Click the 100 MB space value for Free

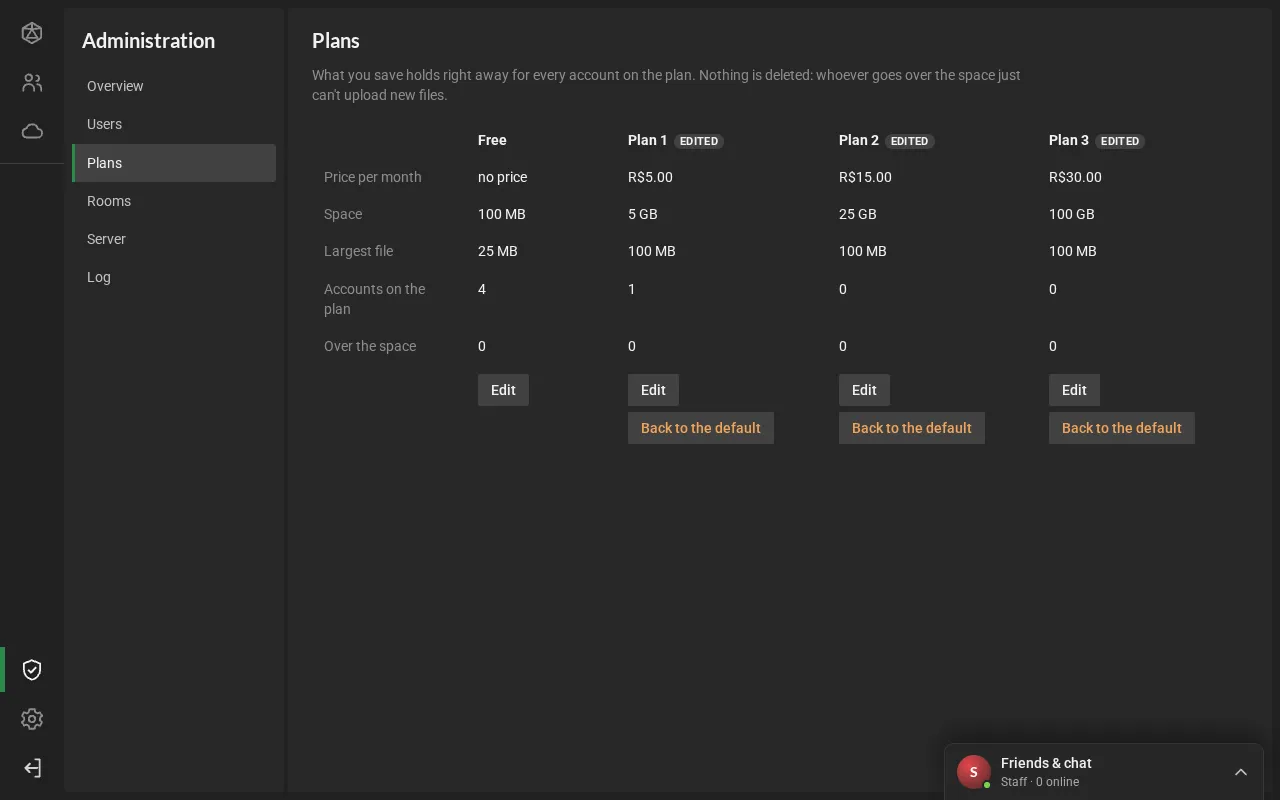(x=502, y=214)
